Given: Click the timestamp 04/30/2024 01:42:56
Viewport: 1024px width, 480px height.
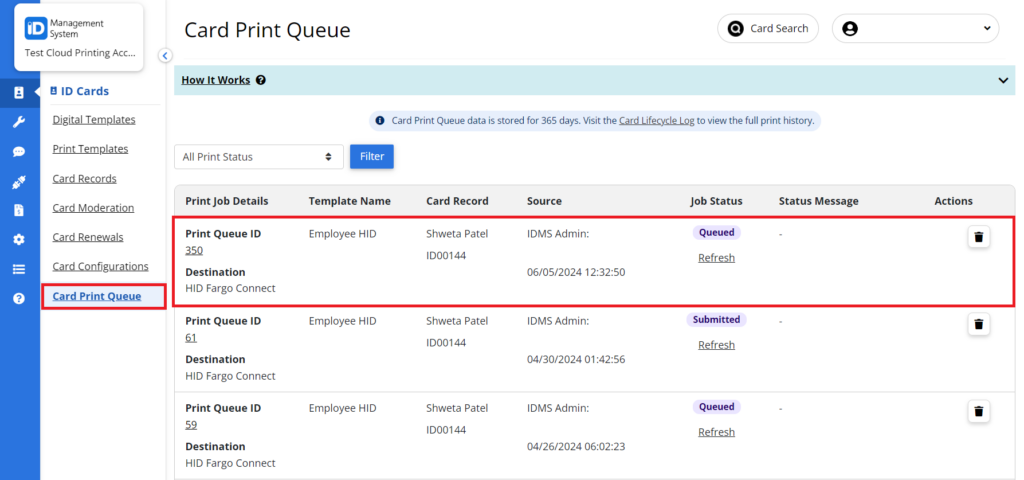Looking at the screenshot, I should tap(576, 360).
